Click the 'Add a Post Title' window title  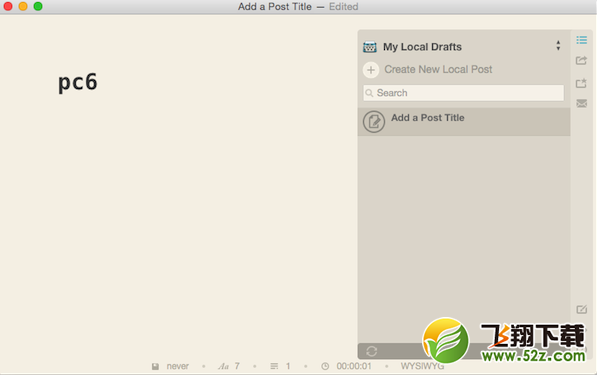click(x=275, y=6)
